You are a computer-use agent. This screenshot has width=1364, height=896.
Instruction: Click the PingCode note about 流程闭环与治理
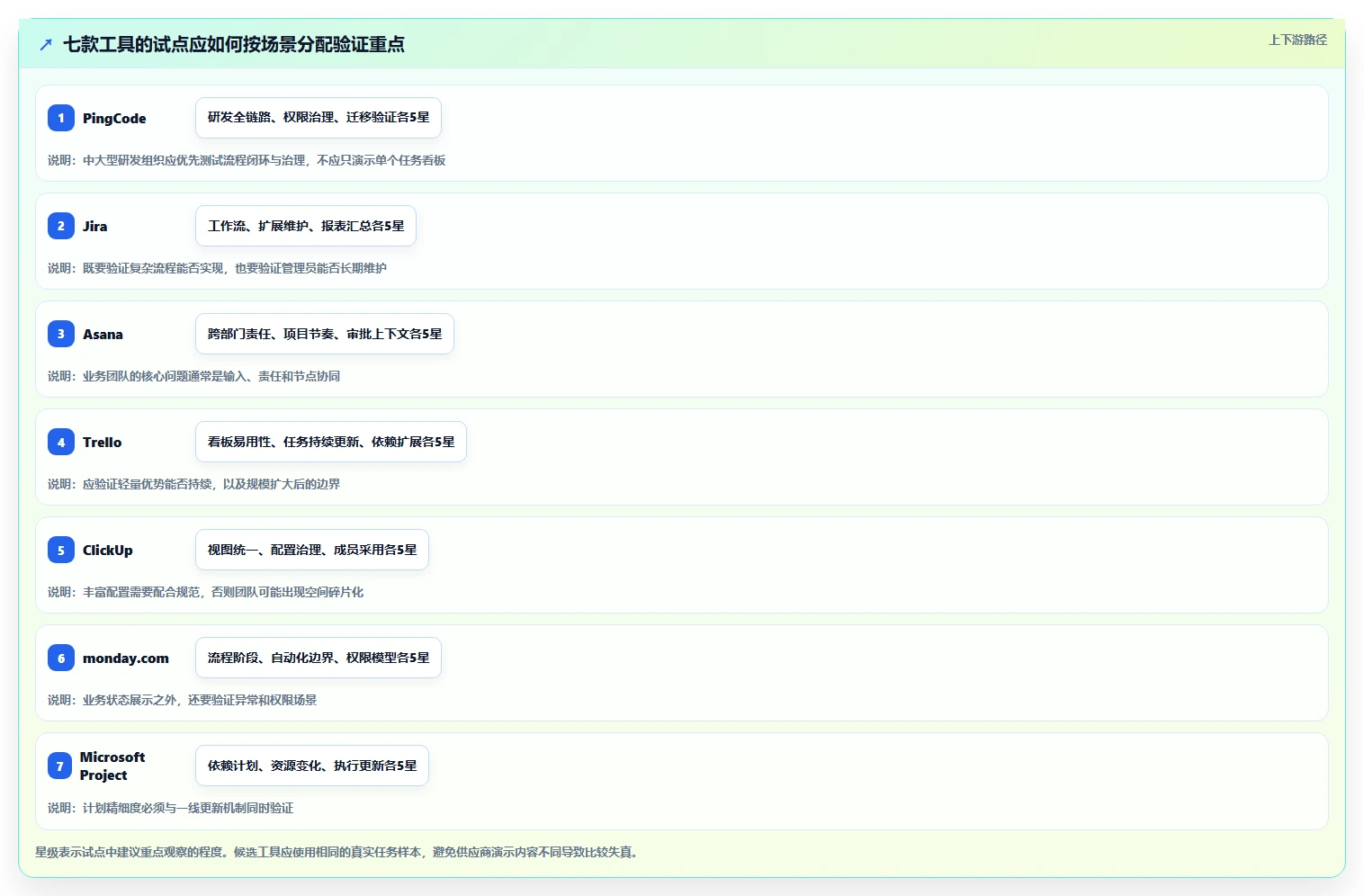pos(247,160)
